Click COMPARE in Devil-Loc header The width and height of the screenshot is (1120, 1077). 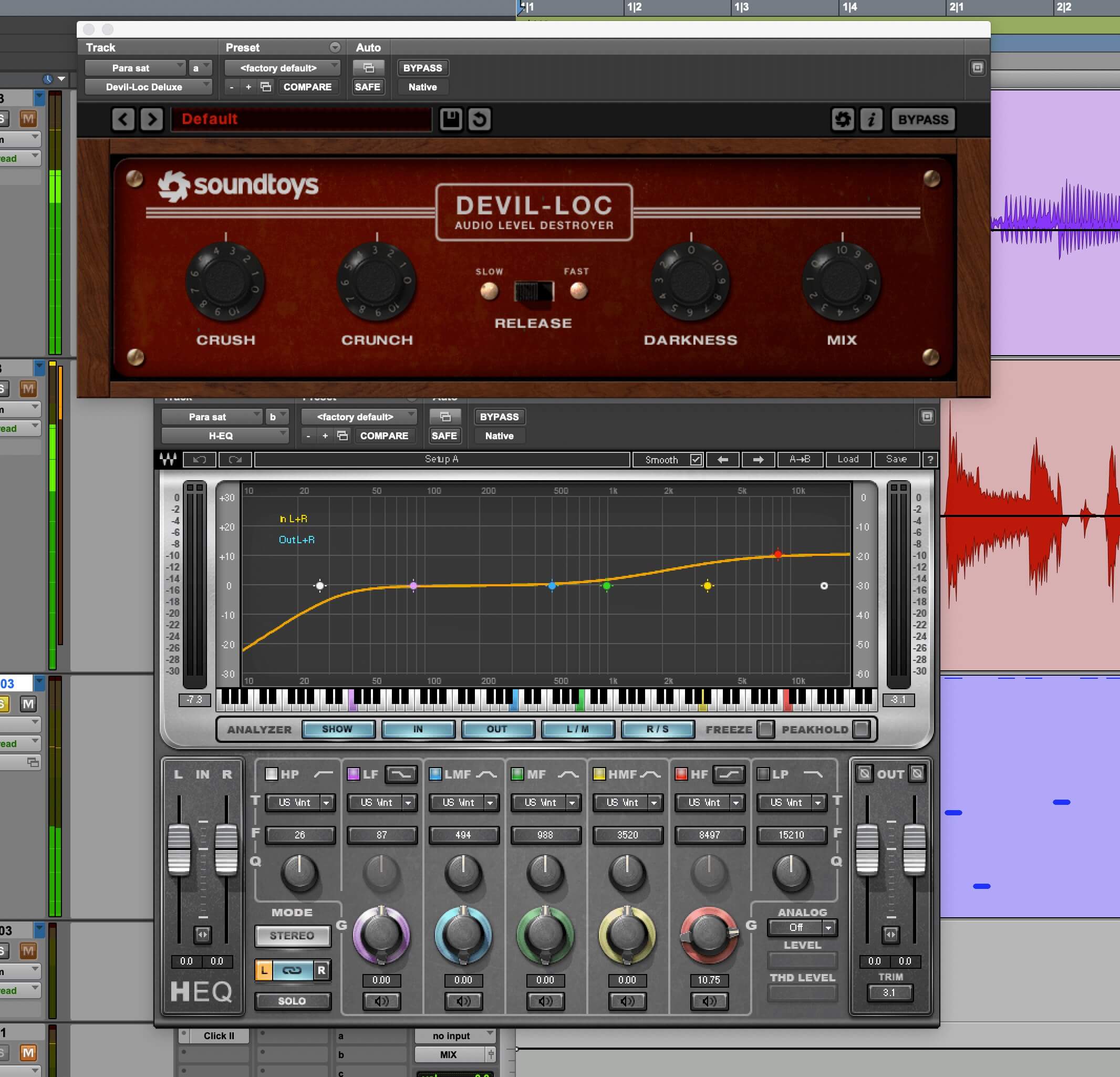point(307,87)
